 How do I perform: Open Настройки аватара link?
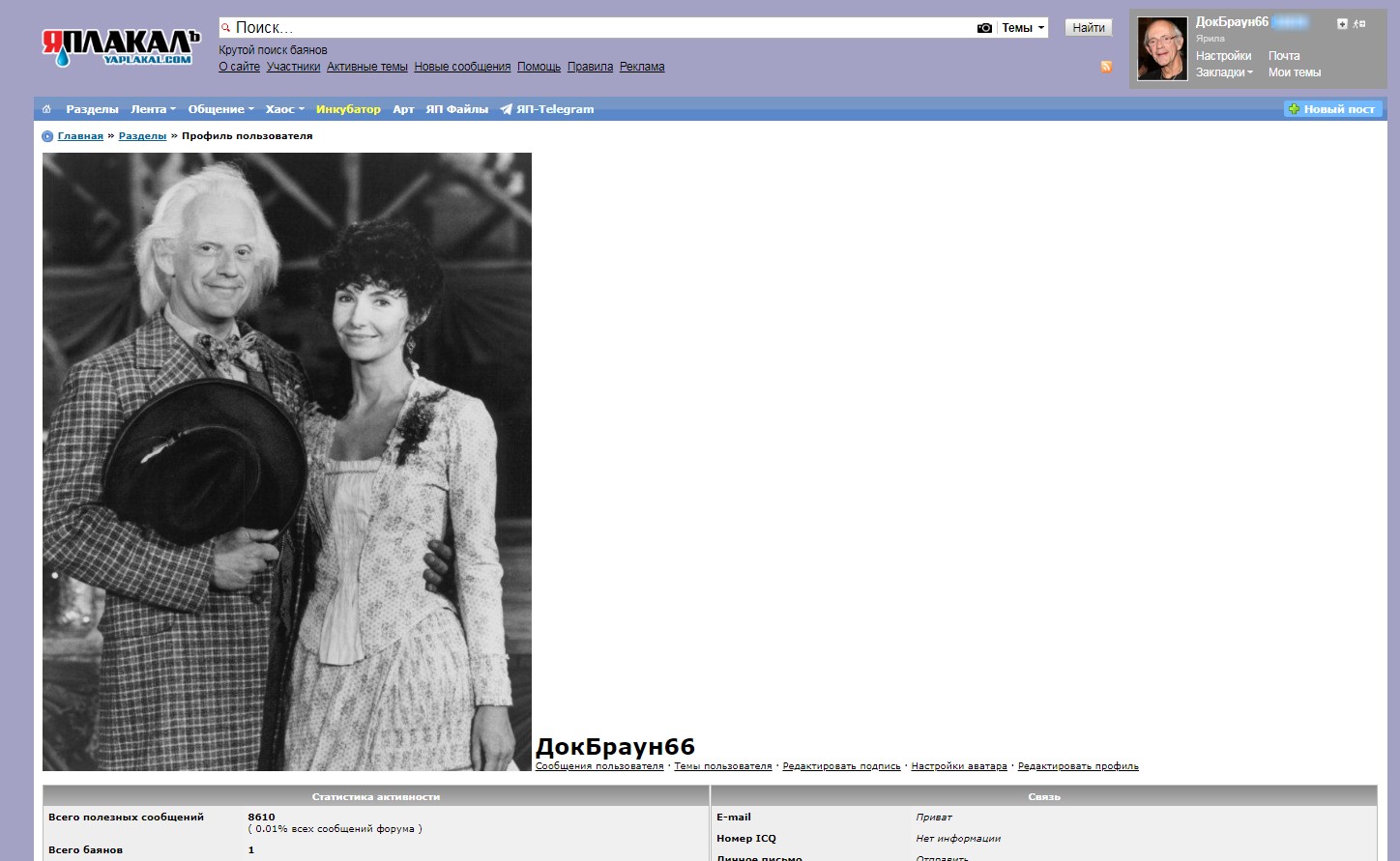click(959, 766)
